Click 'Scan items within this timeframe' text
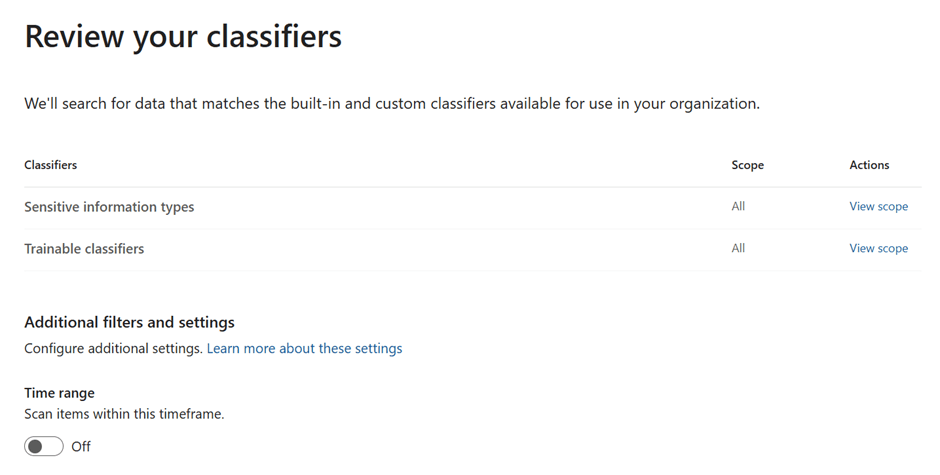940x475 pixels. 124,414
